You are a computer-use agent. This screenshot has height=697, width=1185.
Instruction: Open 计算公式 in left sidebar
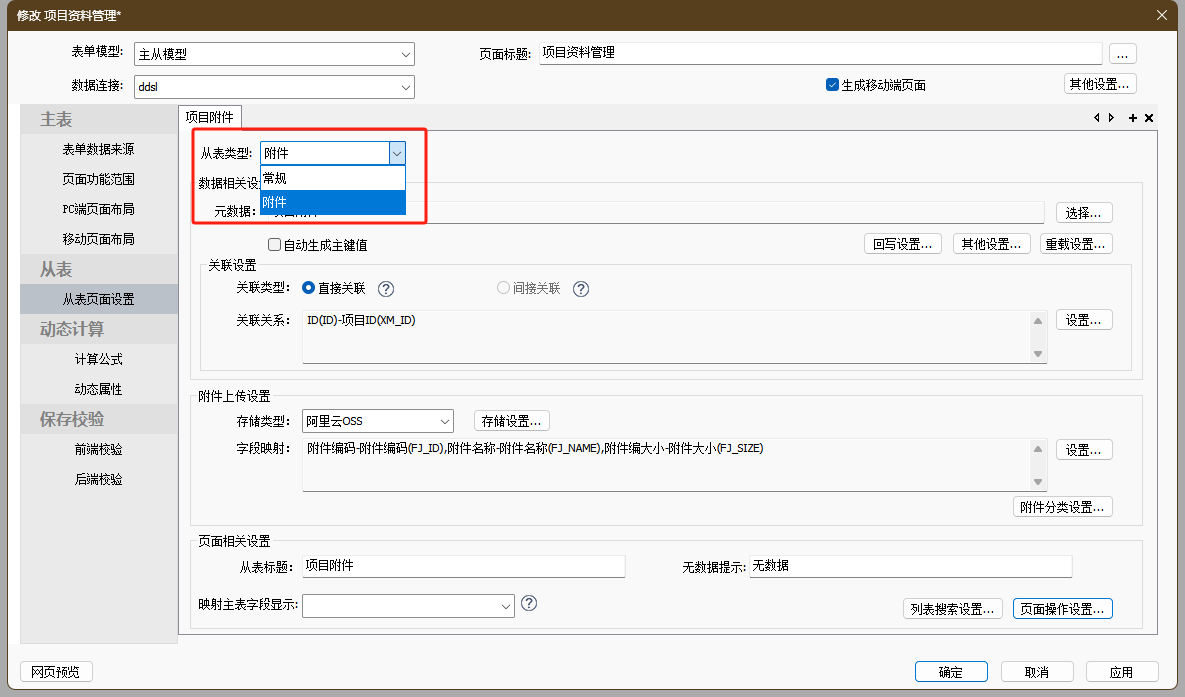[x=98, y=359]
